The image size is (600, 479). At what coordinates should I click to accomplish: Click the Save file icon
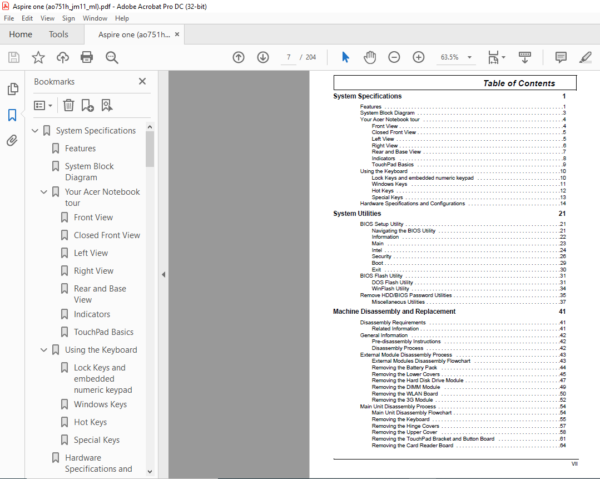click(x=14, y=57)
